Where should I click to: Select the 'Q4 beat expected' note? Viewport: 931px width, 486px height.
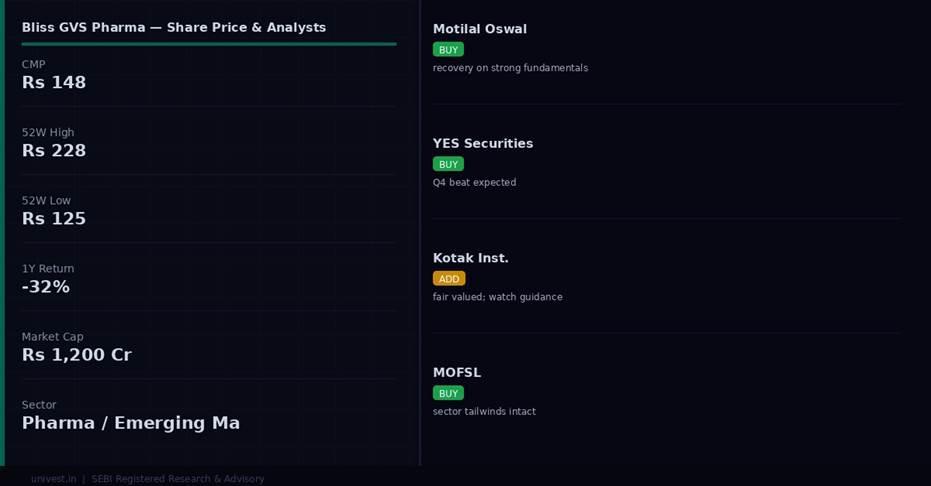click(x=474, y=182)
